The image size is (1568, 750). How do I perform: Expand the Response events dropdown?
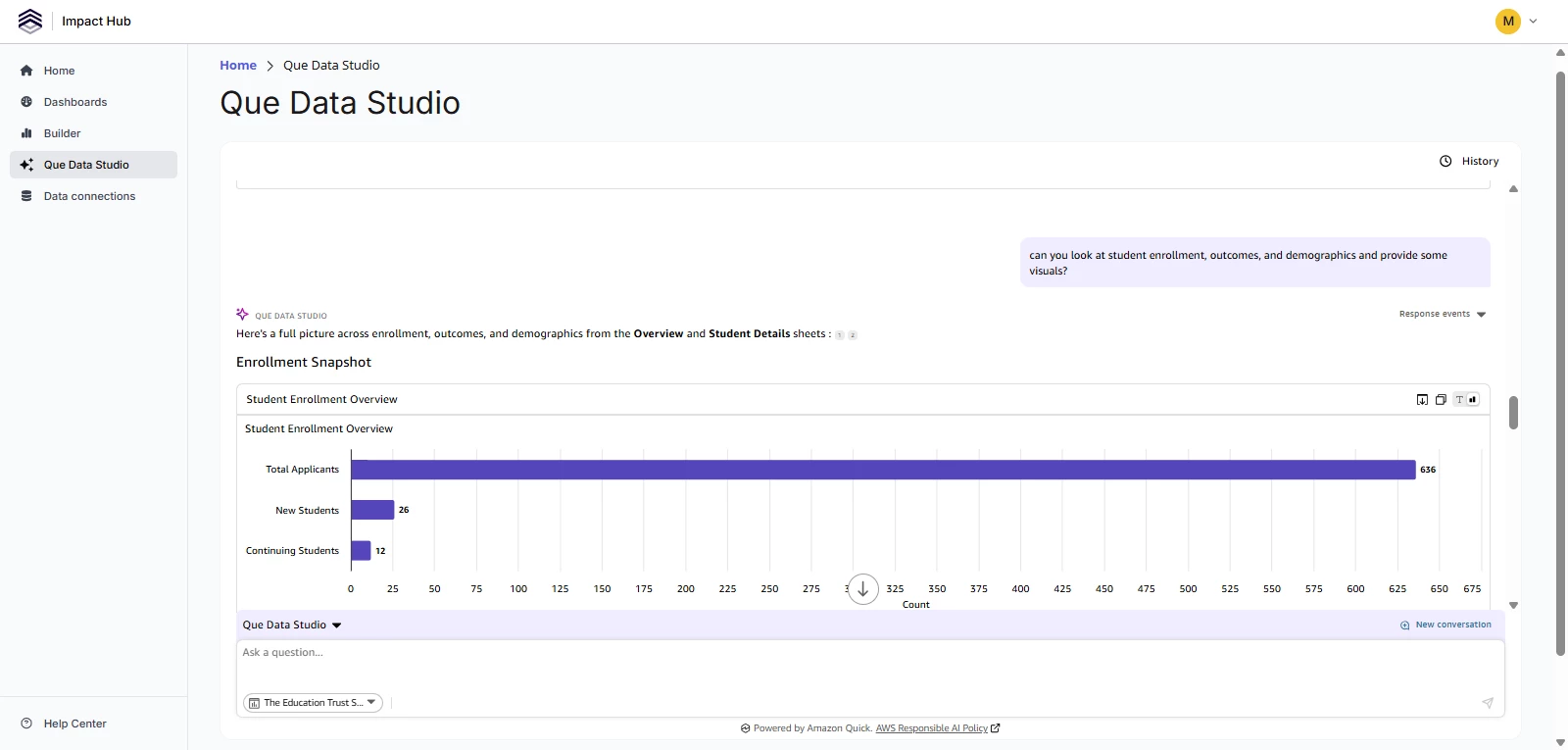click(x=1443, y=314)
